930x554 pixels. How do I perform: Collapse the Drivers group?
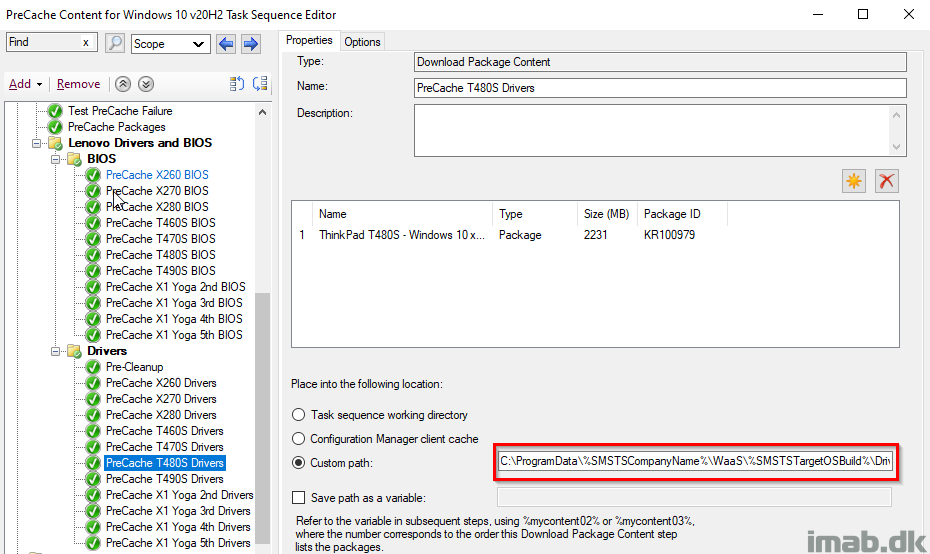tap(55, 352)
